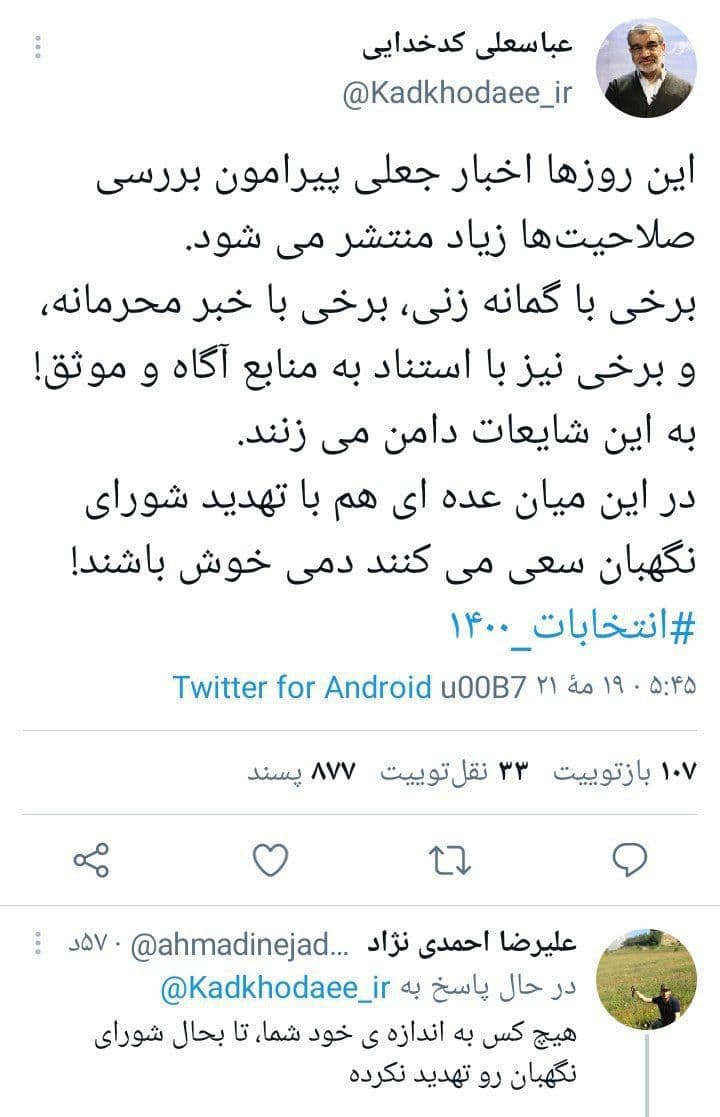Like the tweet with the heart icon
The height and width of the screenshot is (1117, 720).
[x=271, y=859]
